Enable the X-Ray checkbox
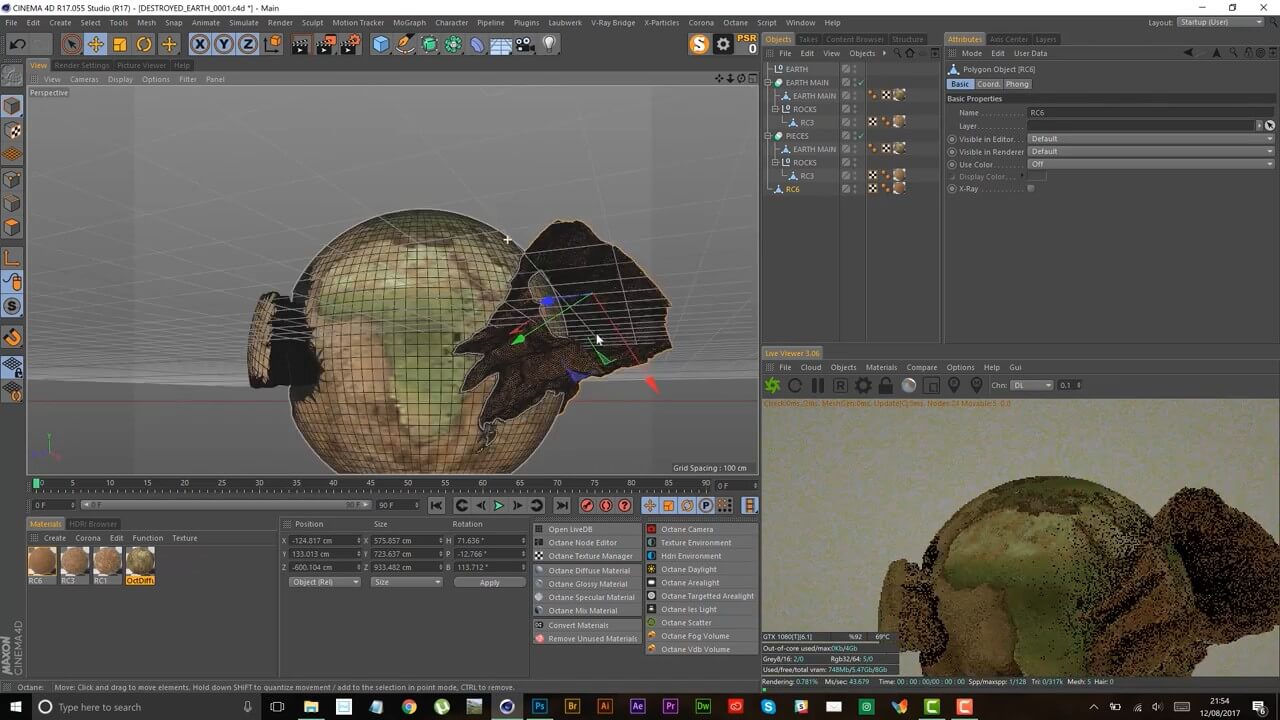Screen dimensions: 1280x720 coord(1031,189)
